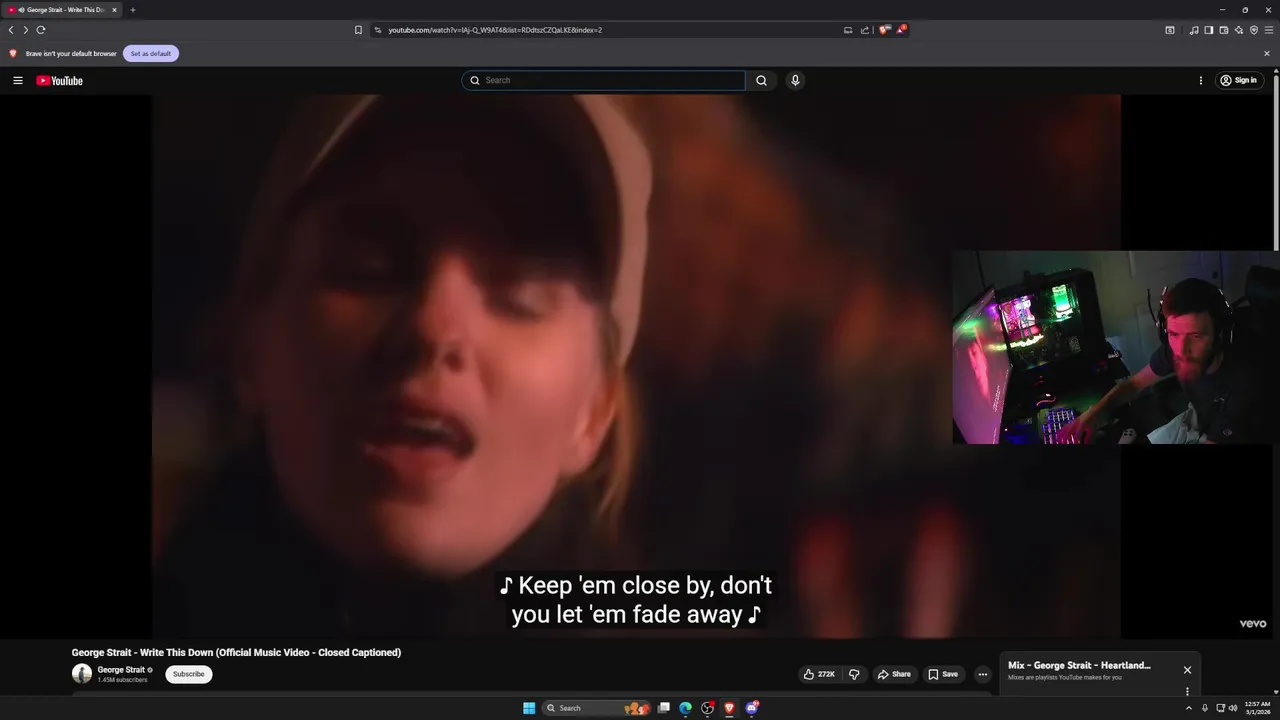The height and width of the screenshot is (720, 1280).
Task: Bookmark this page in the address bar
Action: [358, 30]
